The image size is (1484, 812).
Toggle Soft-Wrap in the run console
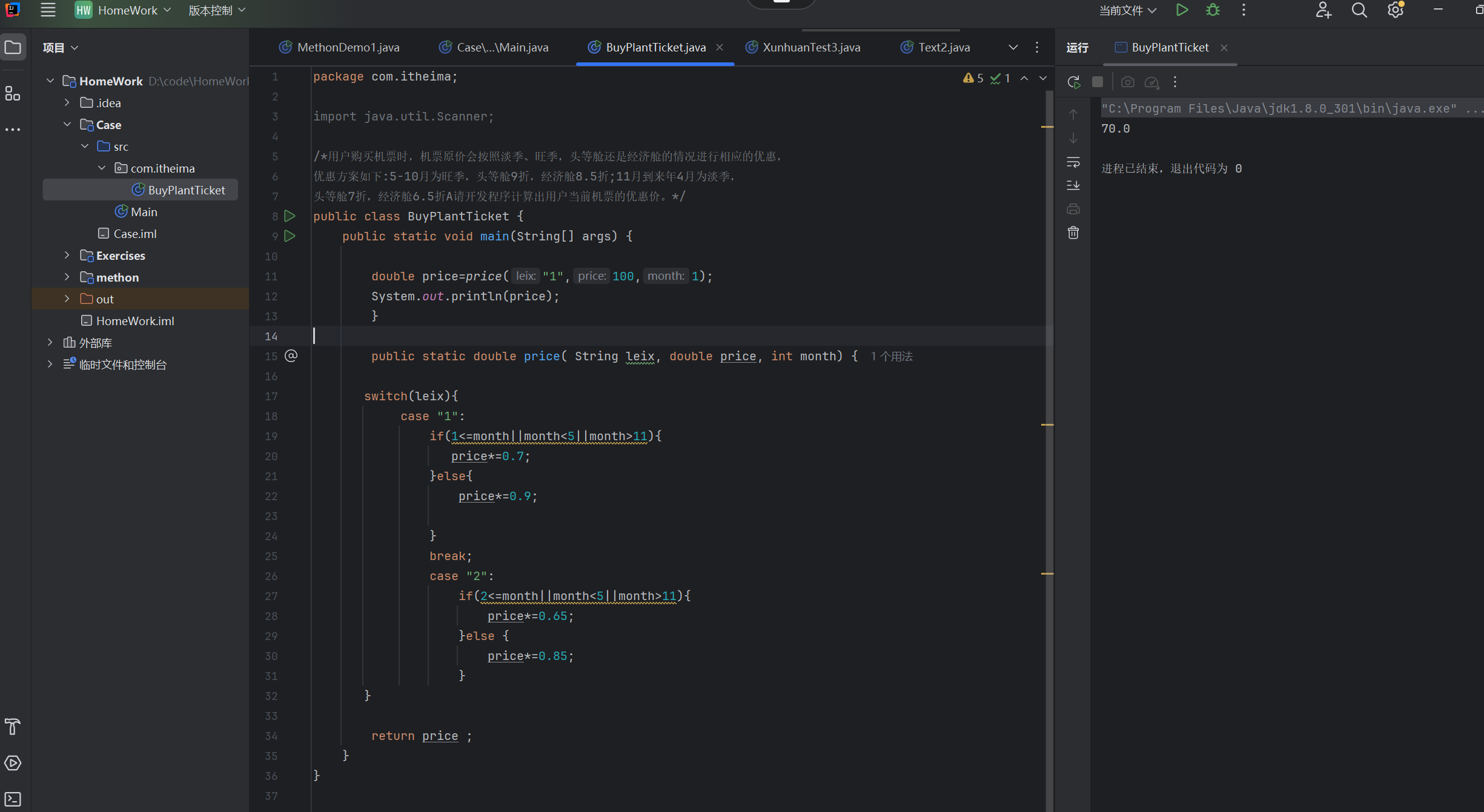point(1073,162)
